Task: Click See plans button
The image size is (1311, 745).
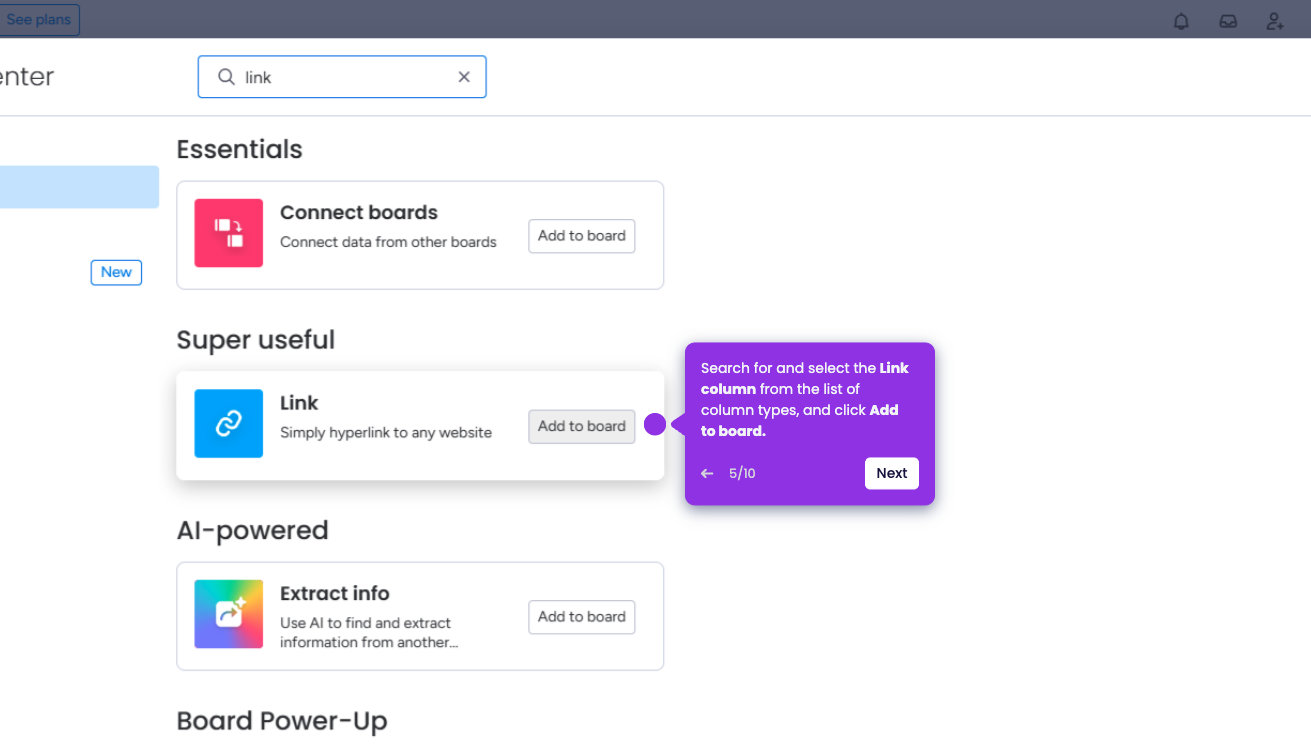Action: (x=39, y=20)
